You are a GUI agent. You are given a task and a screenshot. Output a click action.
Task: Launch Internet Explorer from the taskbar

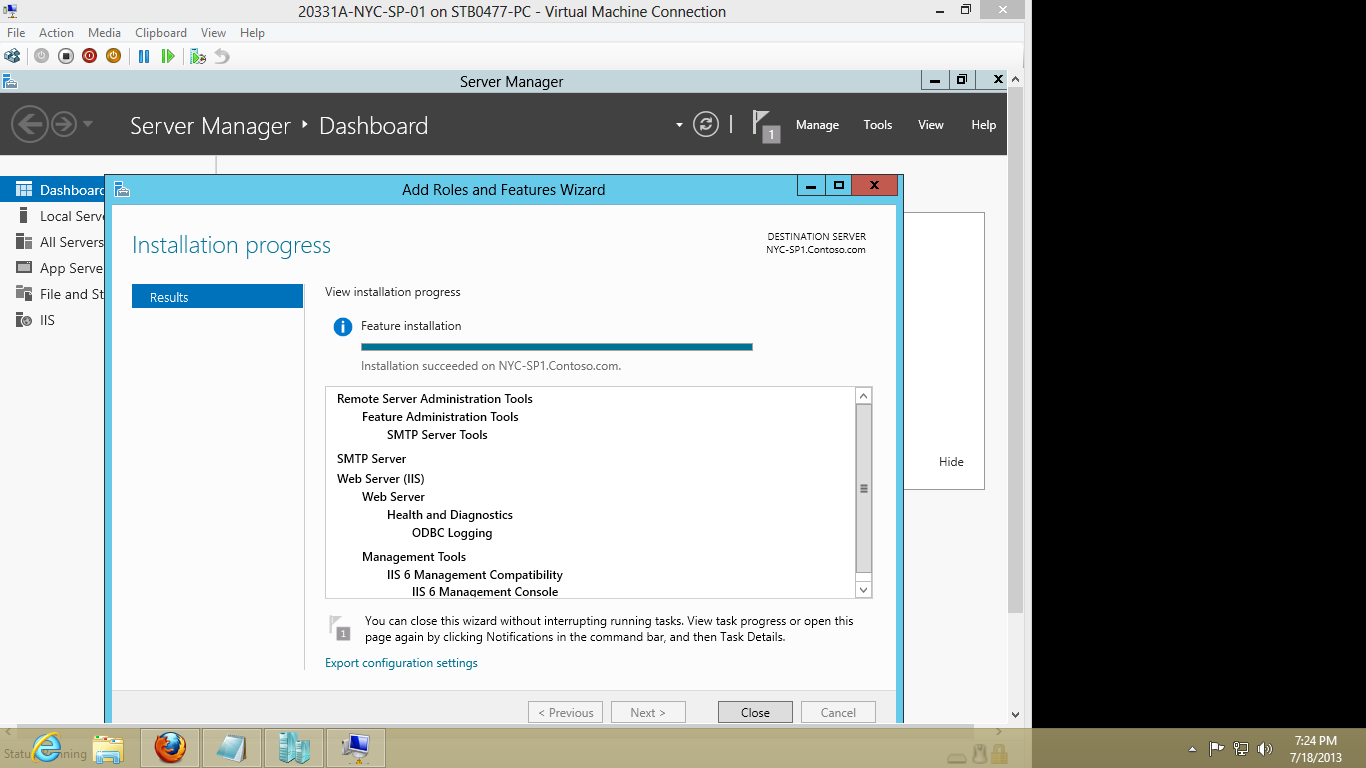click(47, 748)
